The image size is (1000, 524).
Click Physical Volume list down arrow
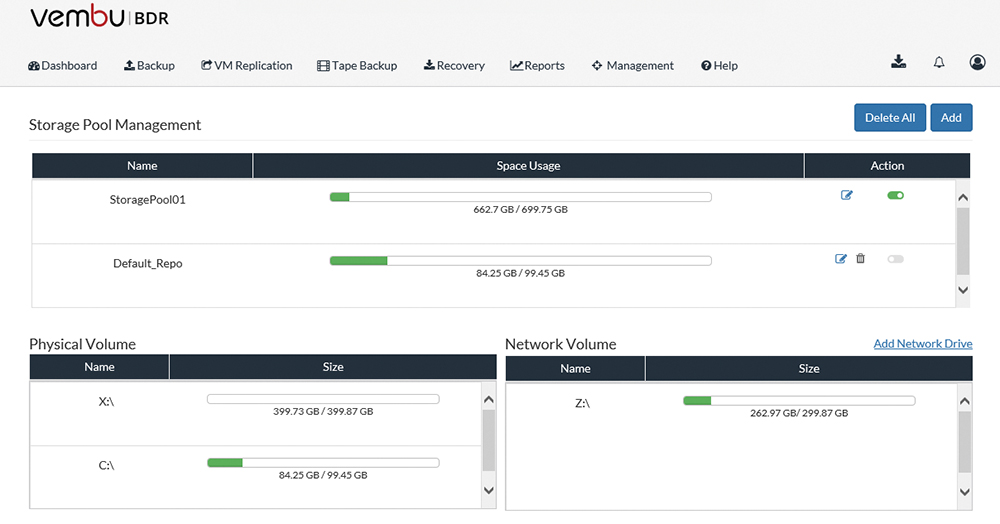489,490
